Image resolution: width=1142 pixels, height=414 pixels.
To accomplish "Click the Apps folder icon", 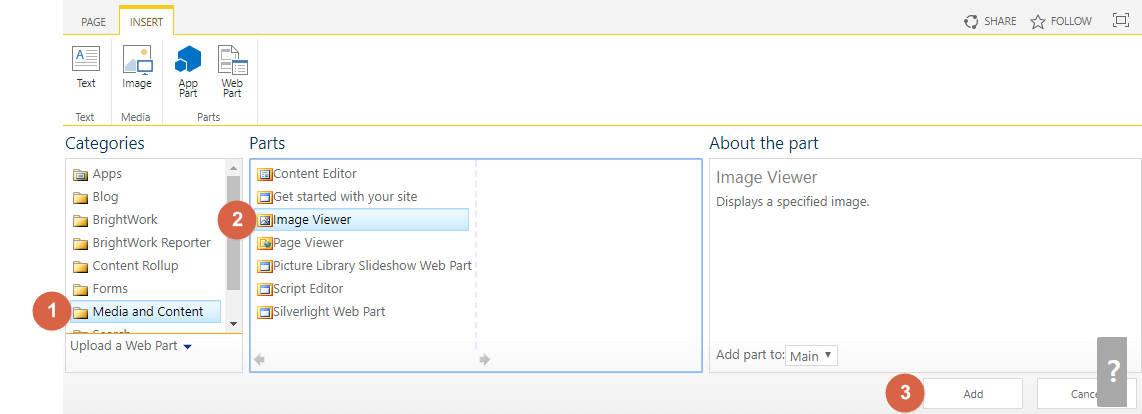I will click(x=80, y=174).
